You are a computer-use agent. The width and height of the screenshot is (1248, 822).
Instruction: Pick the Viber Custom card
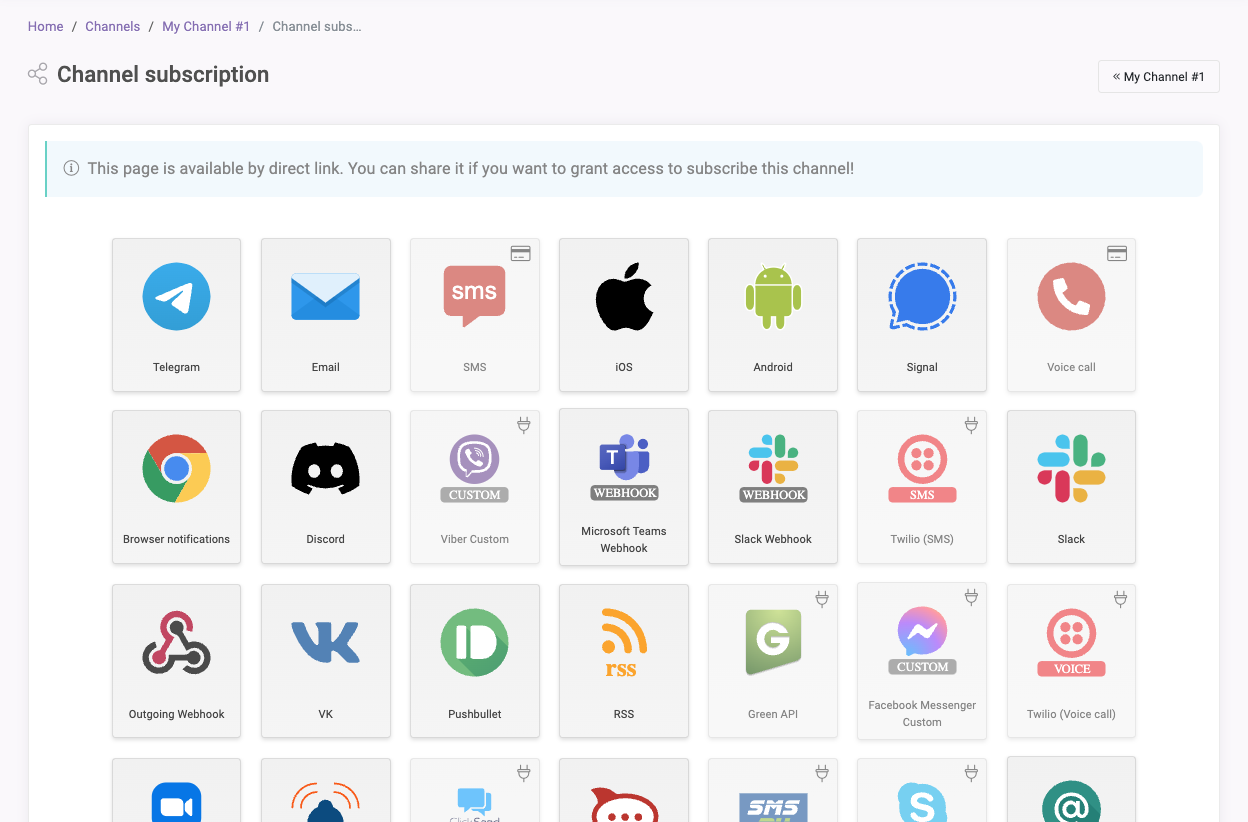pyautogui.click(x=474, y=486)
